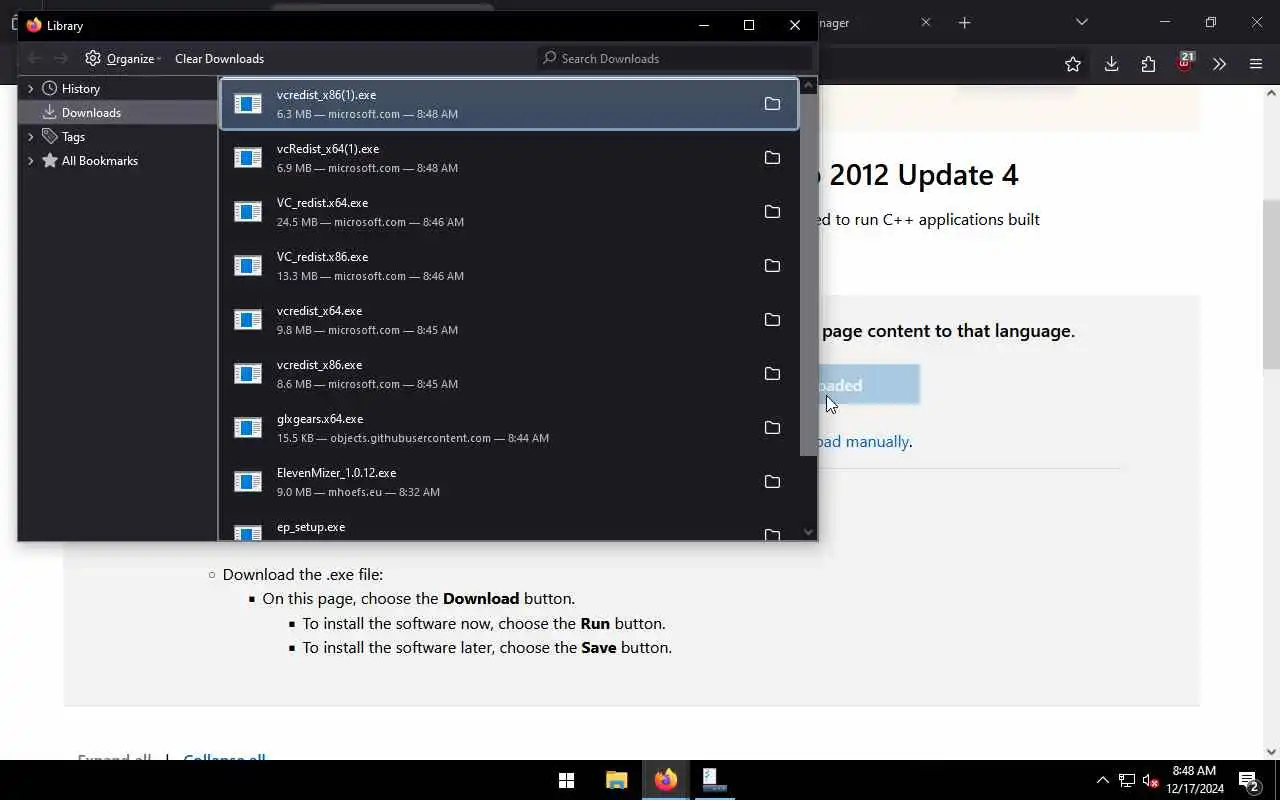Expand the History tree item
Screen dimensions: 1280x800
click(x=30, y=88)
